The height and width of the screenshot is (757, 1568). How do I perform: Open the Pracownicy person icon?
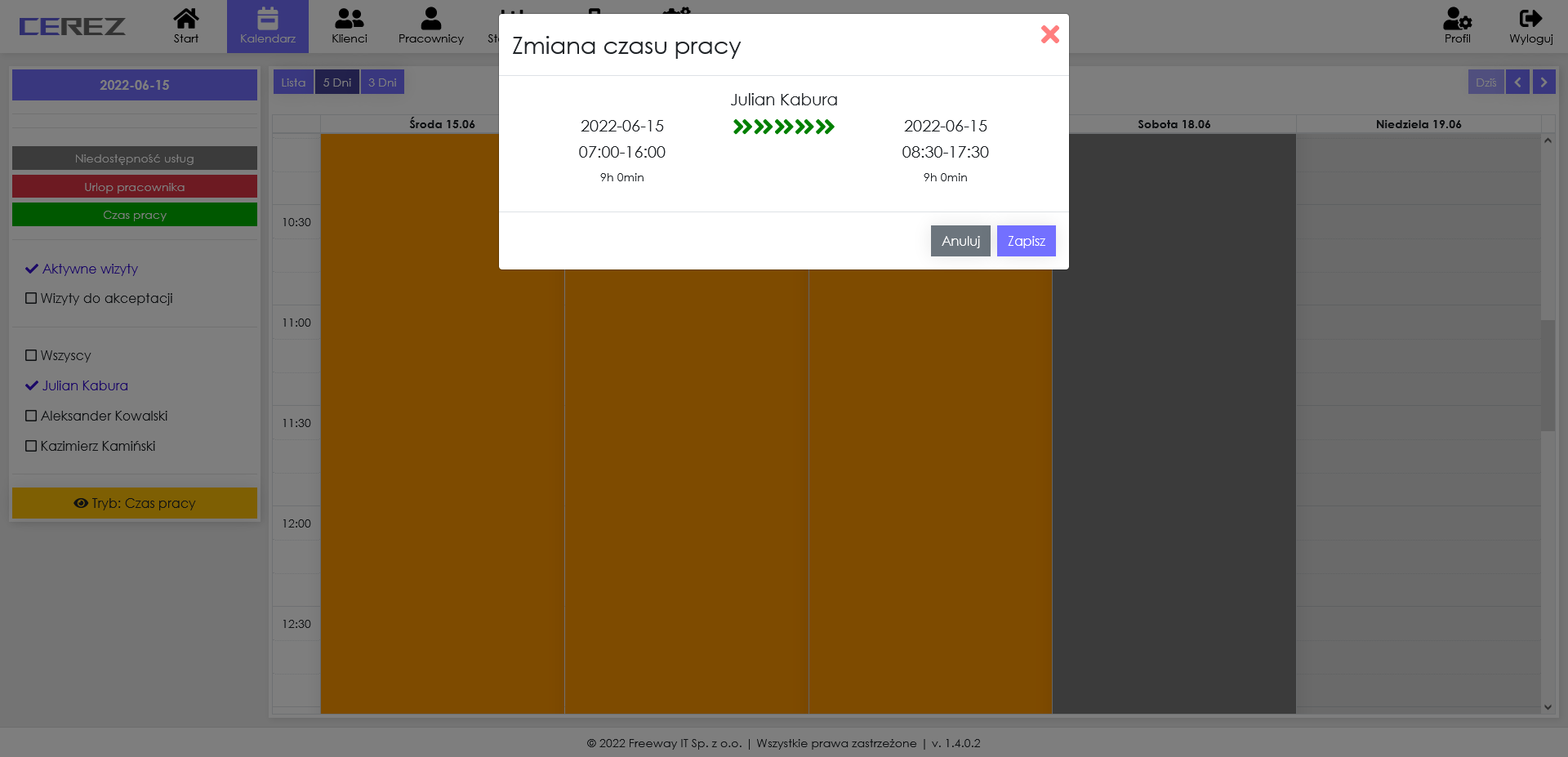430,19
